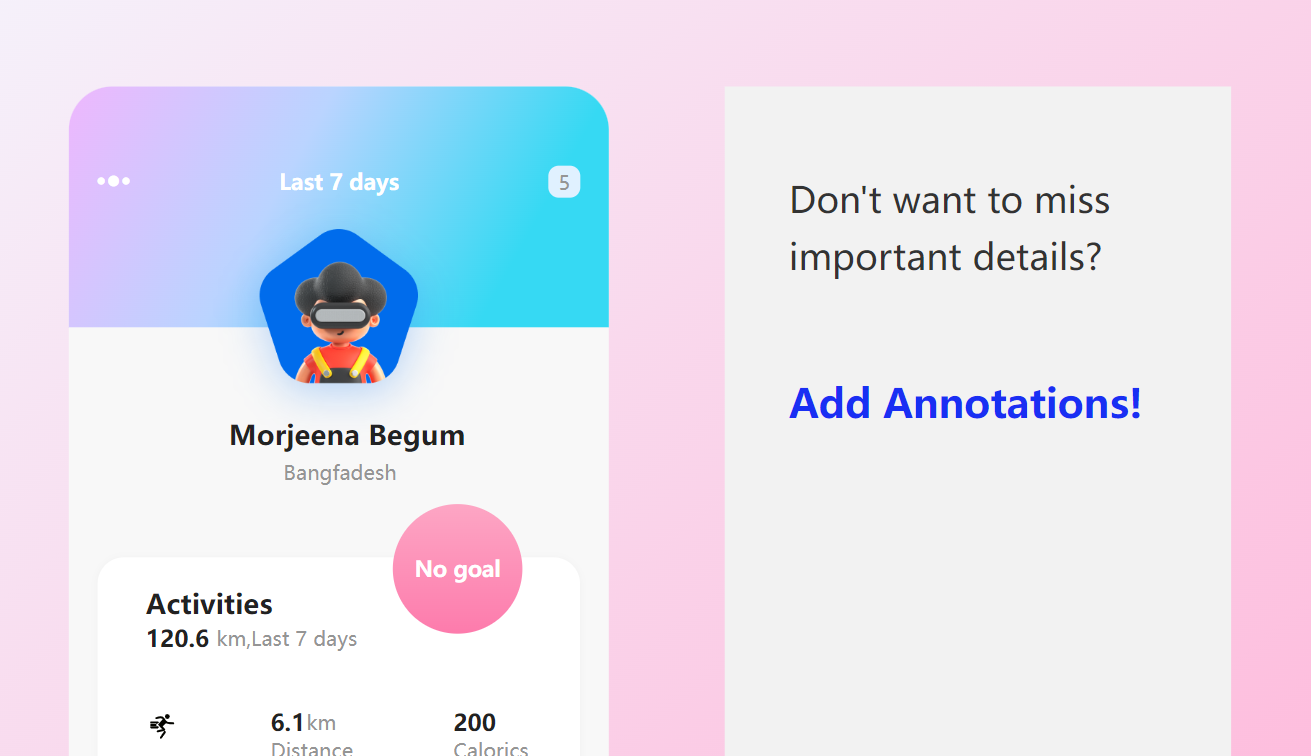
Task: Open the three-dot menu icon
Action: pyautogui.click(x=113, y=181)
